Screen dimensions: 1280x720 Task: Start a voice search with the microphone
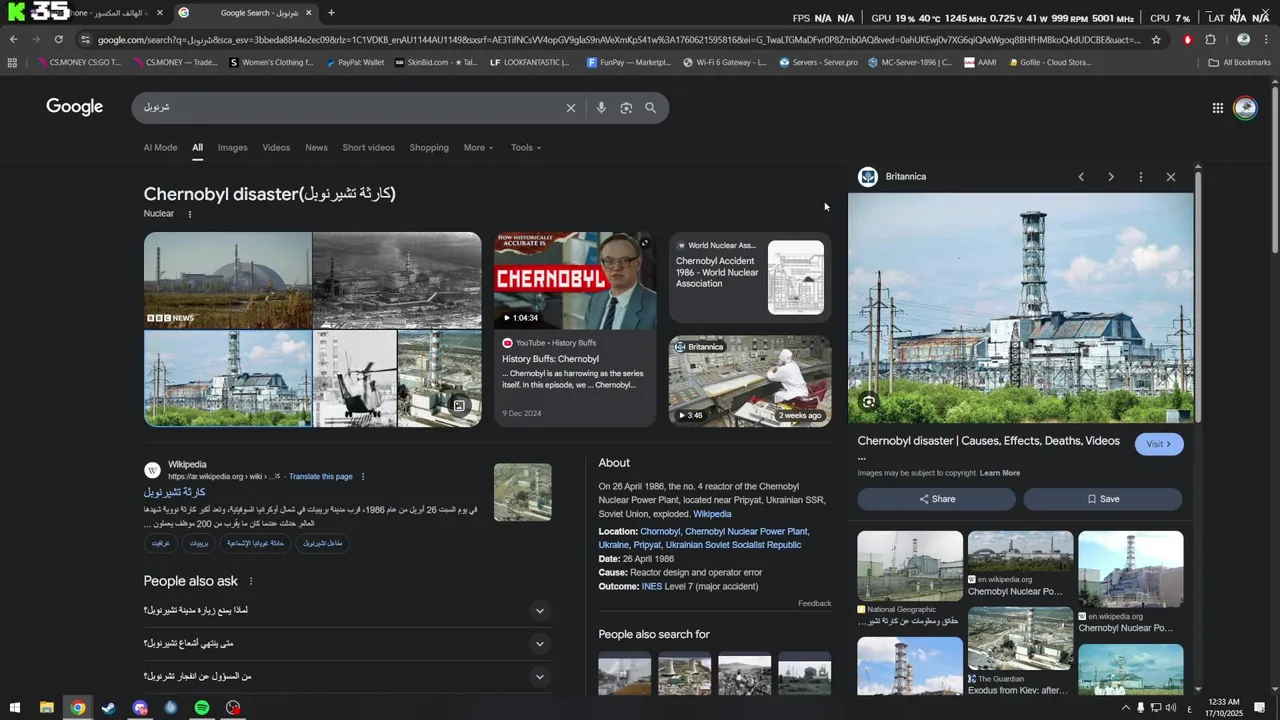click(601, 108)
